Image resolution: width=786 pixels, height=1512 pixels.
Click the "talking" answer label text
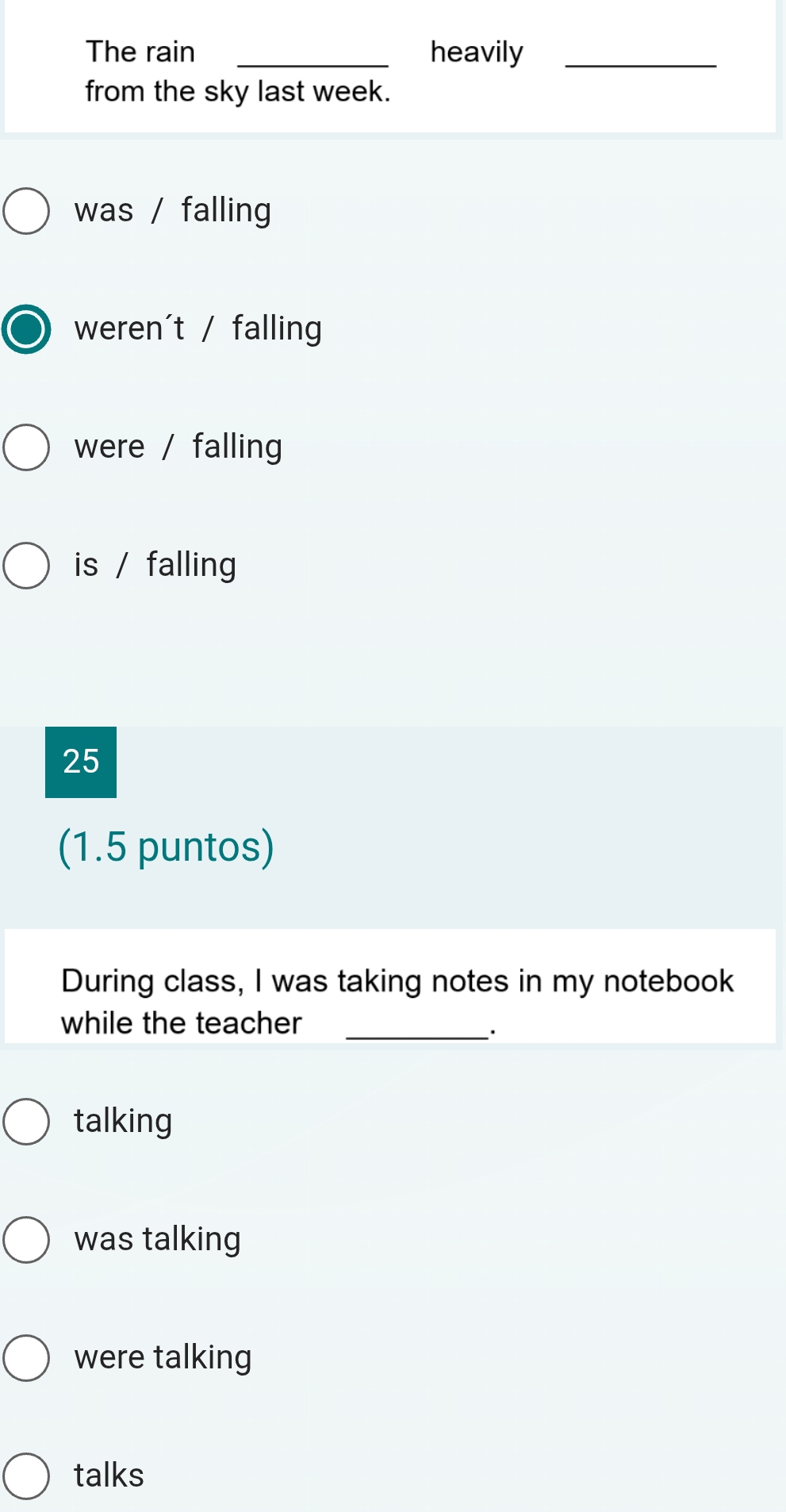[124, 1121]
